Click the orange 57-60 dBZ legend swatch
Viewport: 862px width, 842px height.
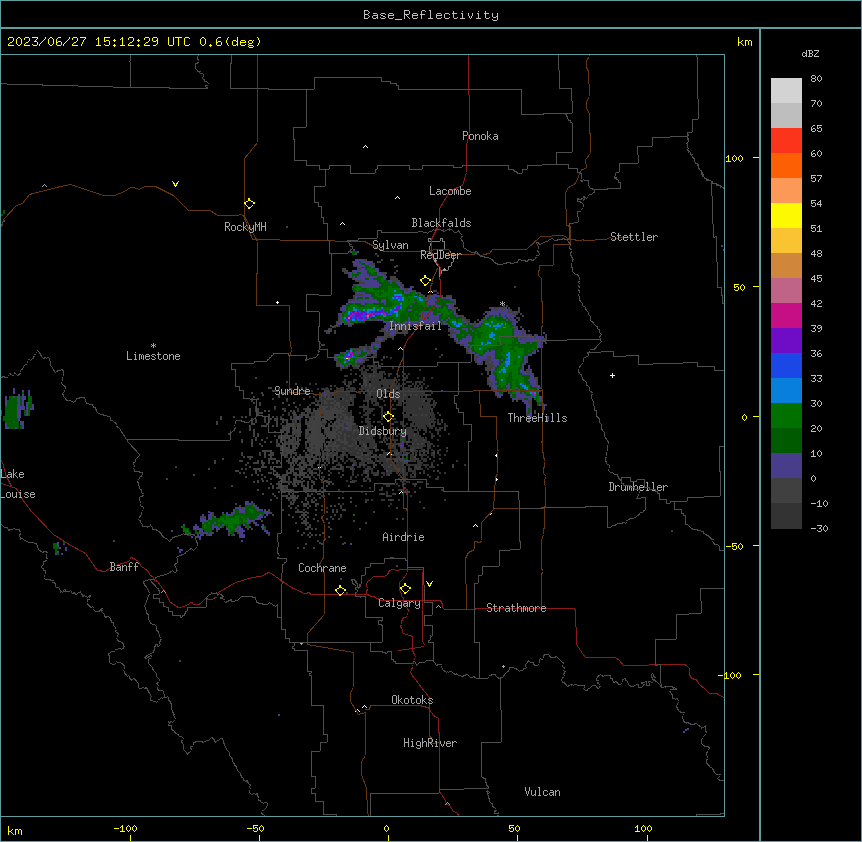786,165
